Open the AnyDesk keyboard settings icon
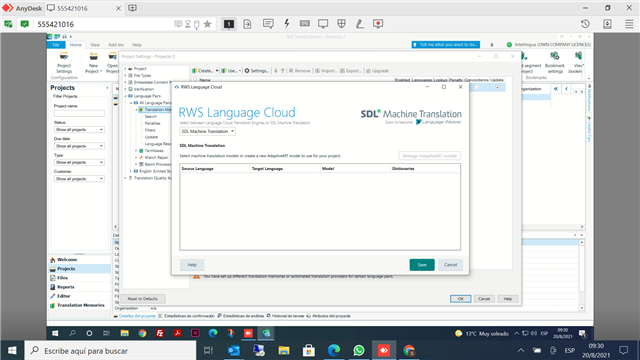This screenshot has width=640, height=360. point(304,24)
